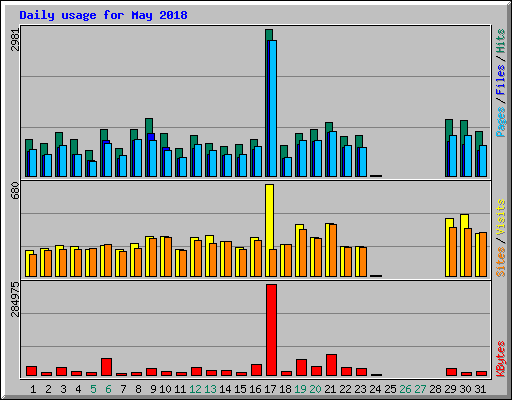Select the orange sites bar for day 31
This screenshot has height=400, width=512.
pos(483,254)
